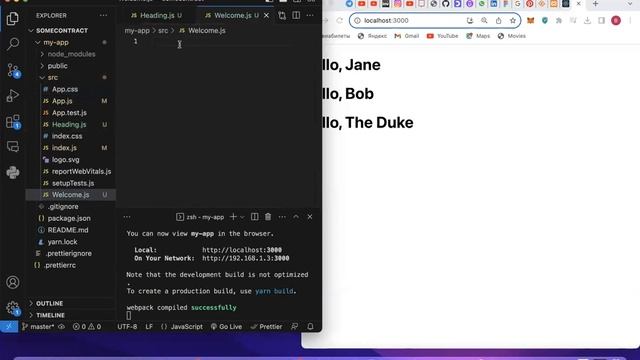The image size is (640, 360).
Task: Open Chrome downloads
Action: [x=587, y=20]
